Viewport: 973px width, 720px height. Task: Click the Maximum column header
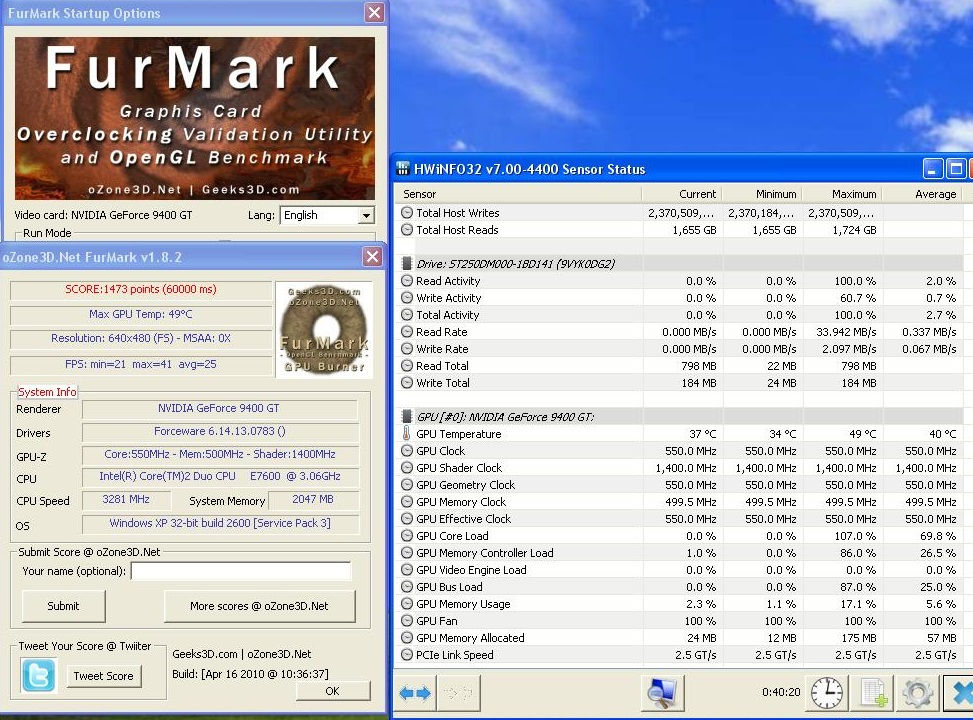click(842, 194)
